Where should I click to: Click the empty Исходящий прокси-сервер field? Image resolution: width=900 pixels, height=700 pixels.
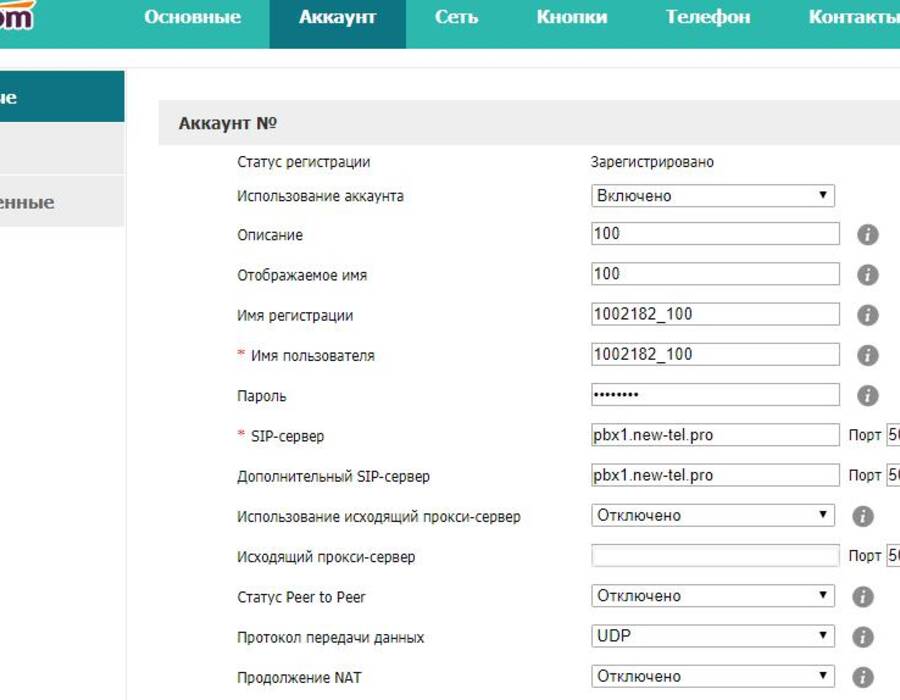[x=715, y=555]
